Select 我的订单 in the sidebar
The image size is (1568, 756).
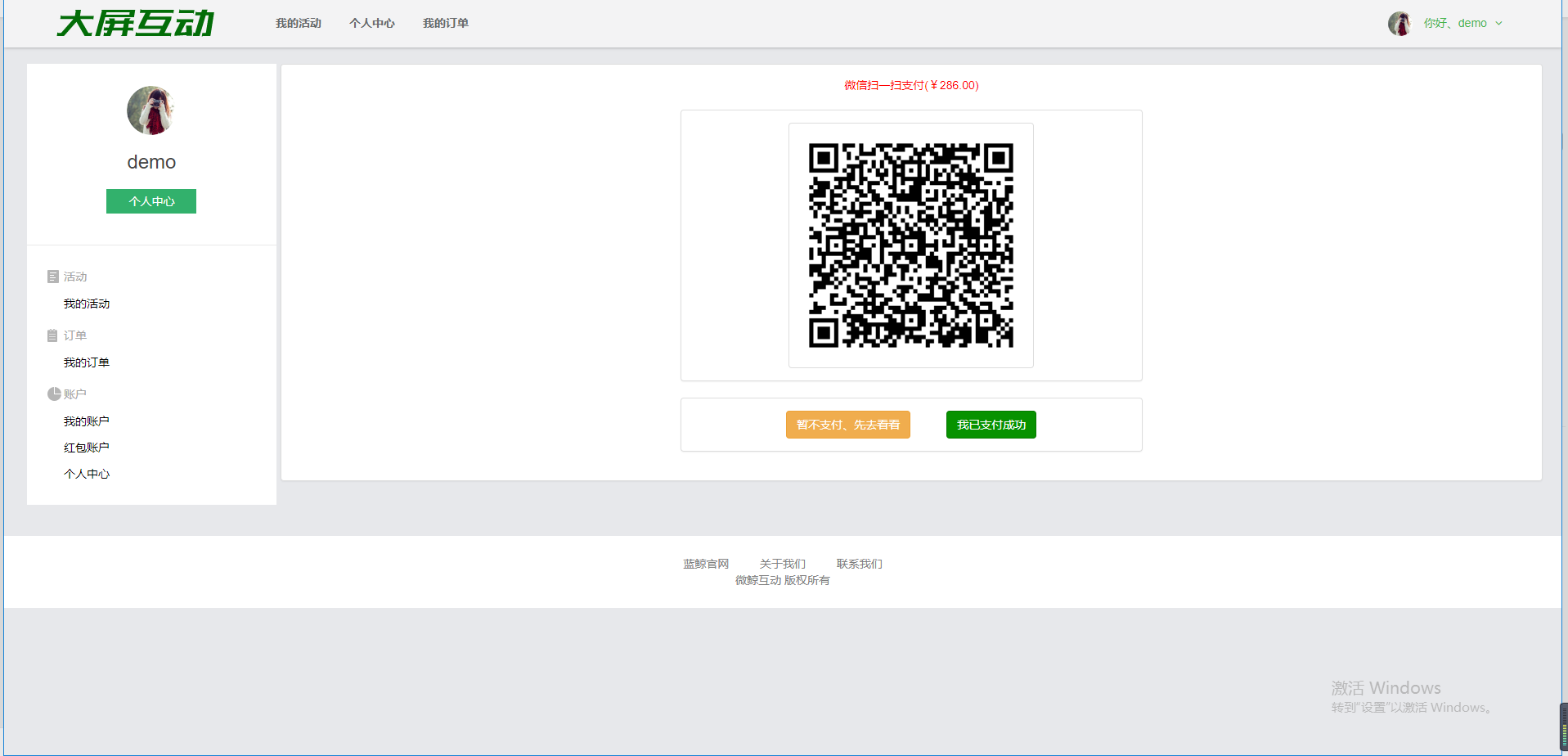(87, 362)
